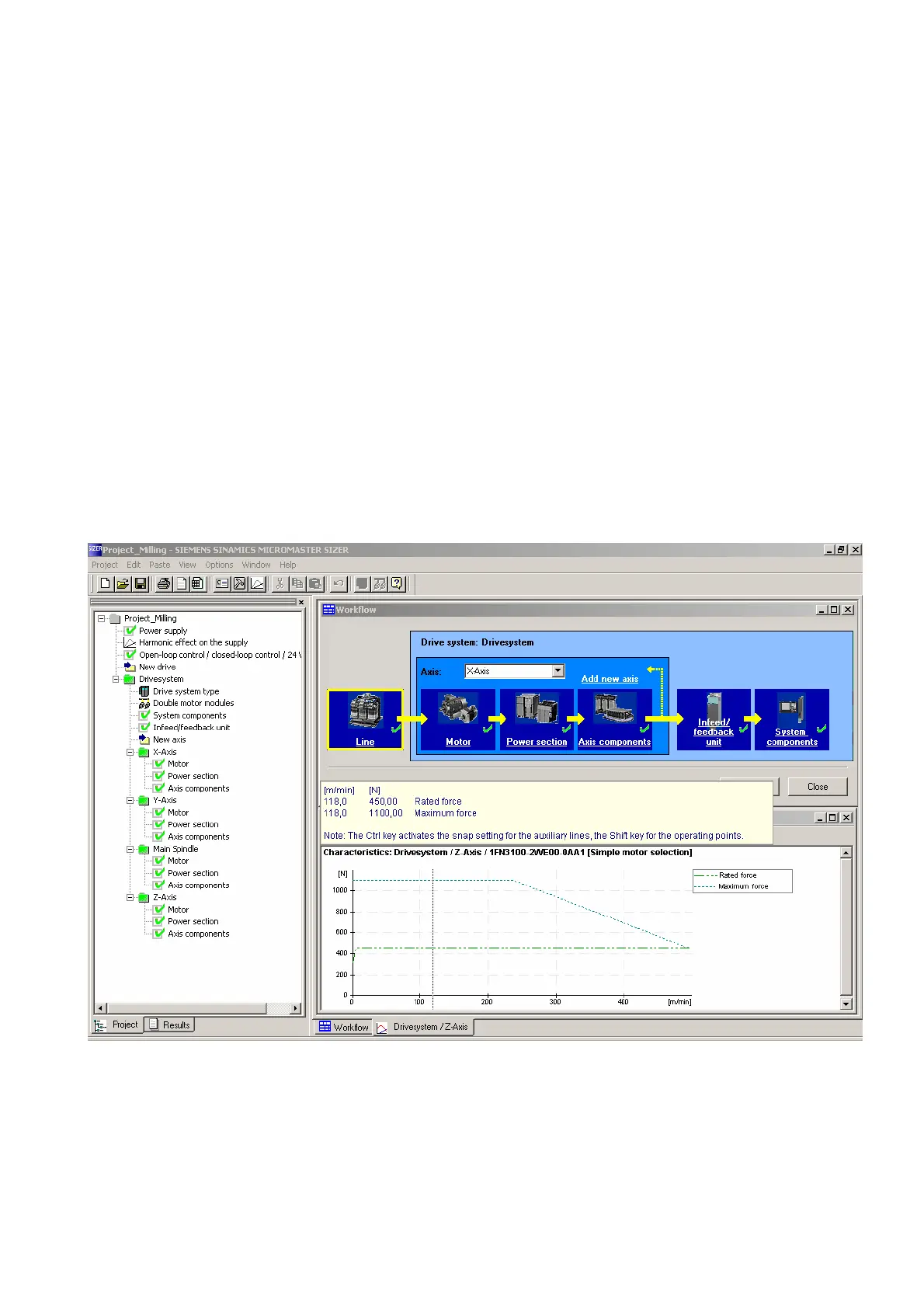Click the Close button in Workflow
This screenshot has height=1308, width=924.
click(818, 787)
